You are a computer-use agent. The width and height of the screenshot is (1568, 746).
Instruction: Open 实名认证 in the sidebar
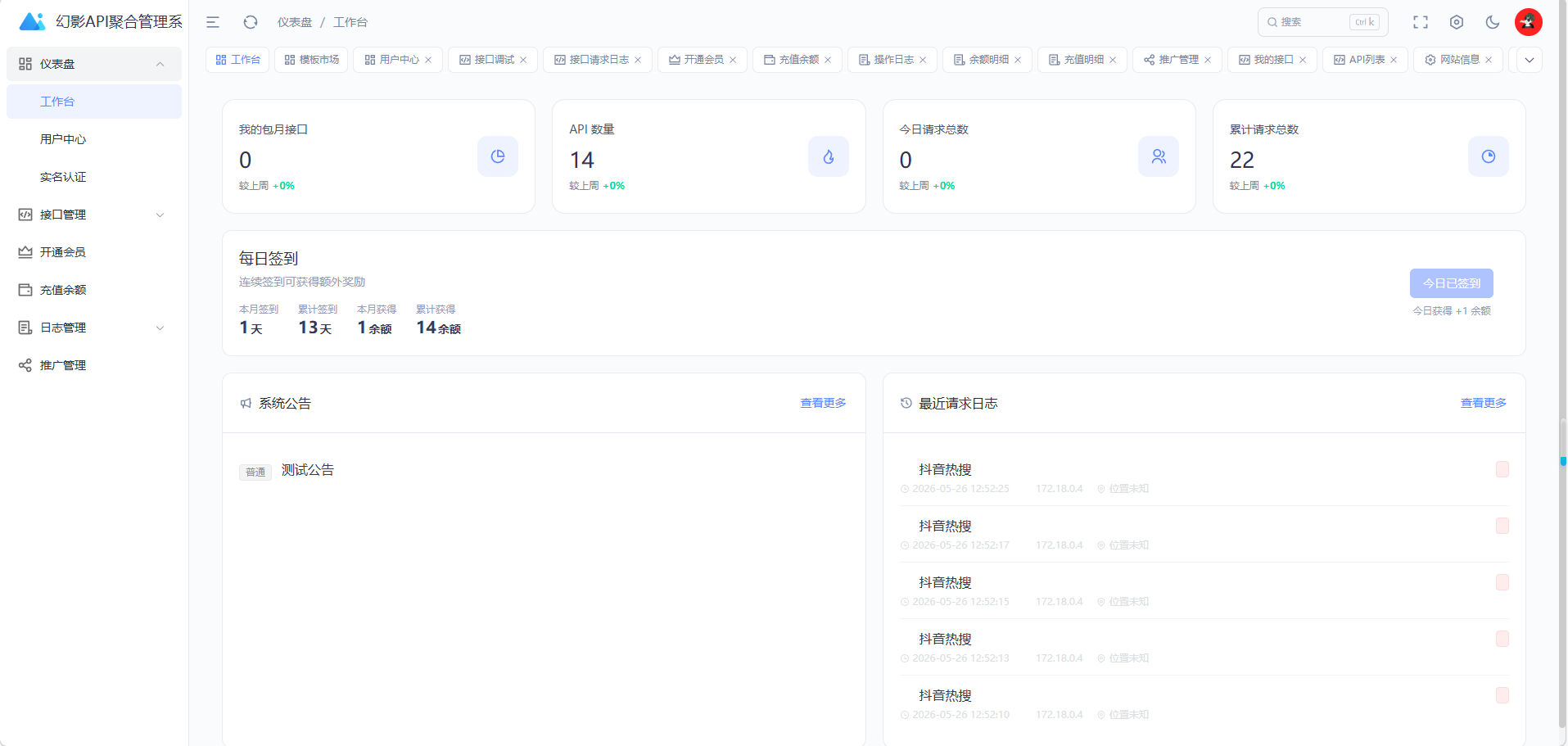point(94,177)
